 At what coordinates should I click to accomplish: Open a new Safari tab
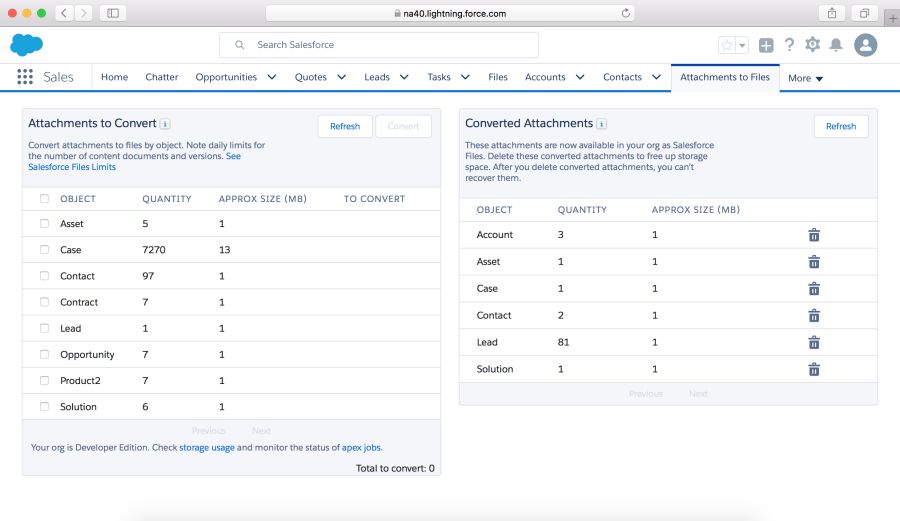click(893, 18)
